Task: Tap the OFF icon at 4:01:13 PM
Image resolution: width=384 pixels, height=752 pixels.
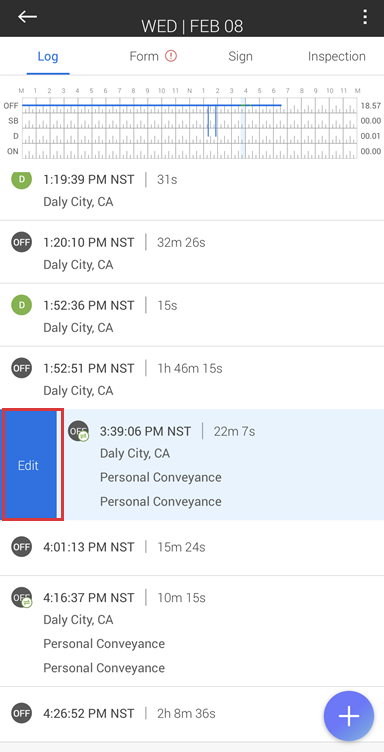Action: (x=22, y=547)
